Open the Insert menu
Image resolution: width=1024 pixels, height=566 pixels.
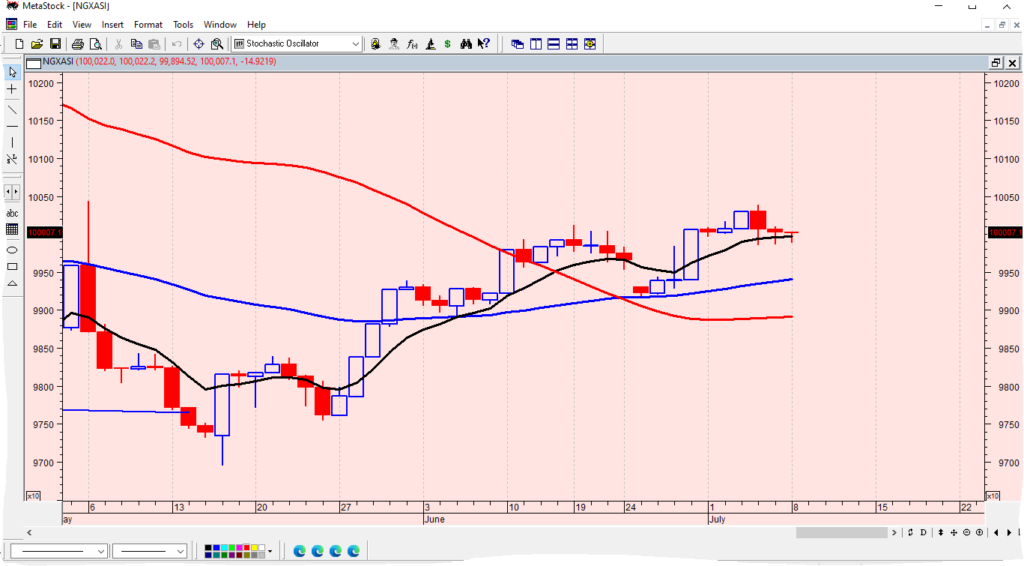point(113,24)
